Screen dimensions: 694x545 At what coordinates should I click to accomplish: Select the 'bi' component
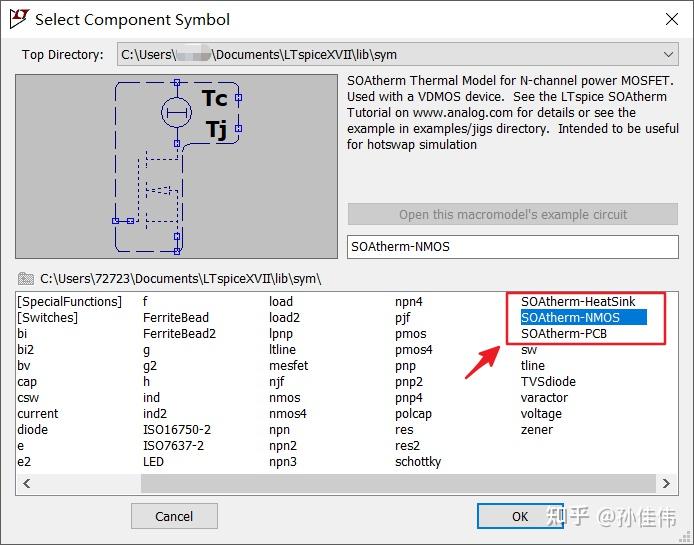(22, 333)
